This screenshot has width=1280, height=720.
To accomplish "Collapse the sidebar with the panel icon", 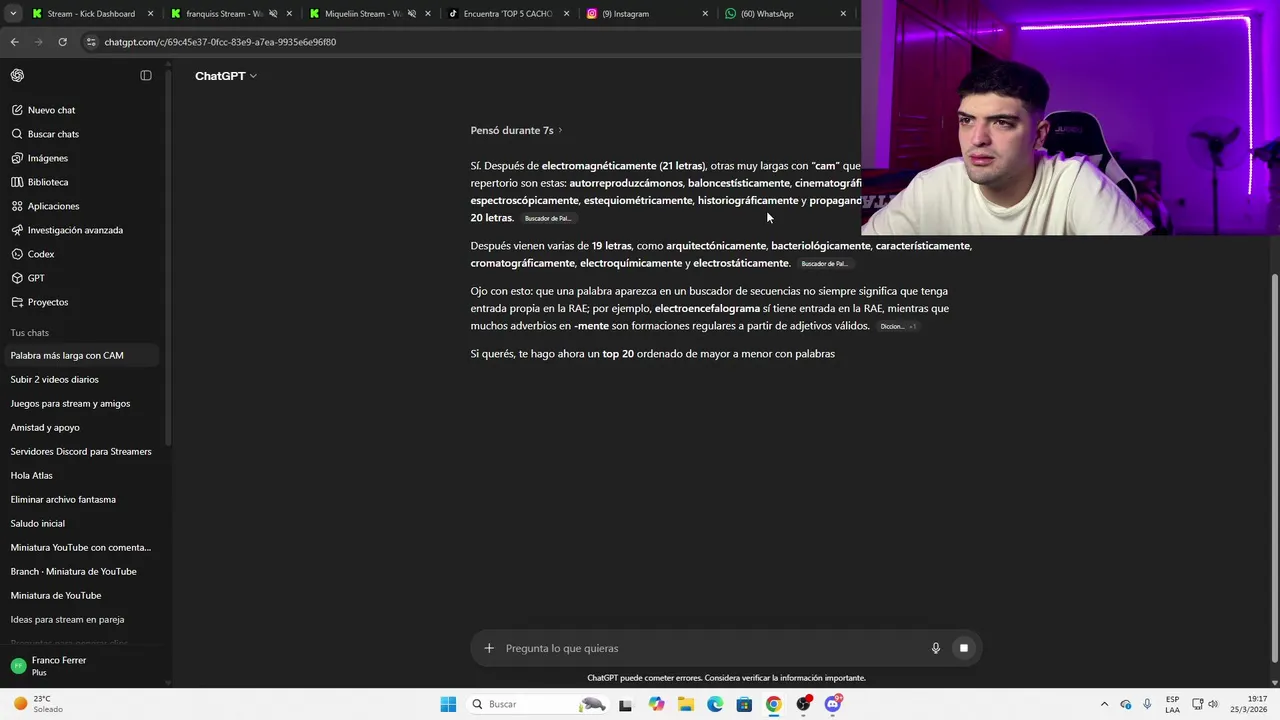I will tap(146, 76).
